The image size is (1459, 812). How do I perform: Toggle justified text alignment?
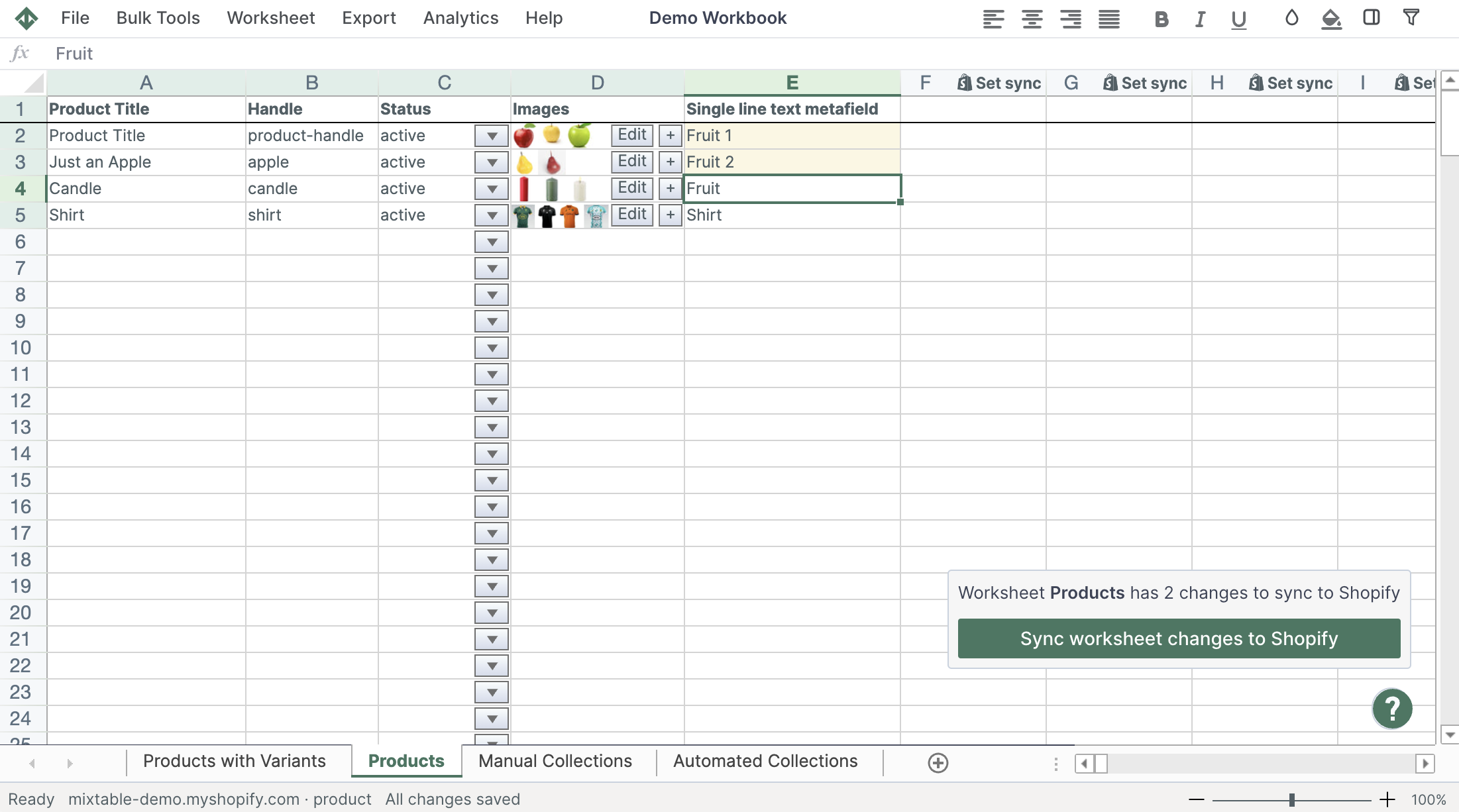(x=1108, y=19)
